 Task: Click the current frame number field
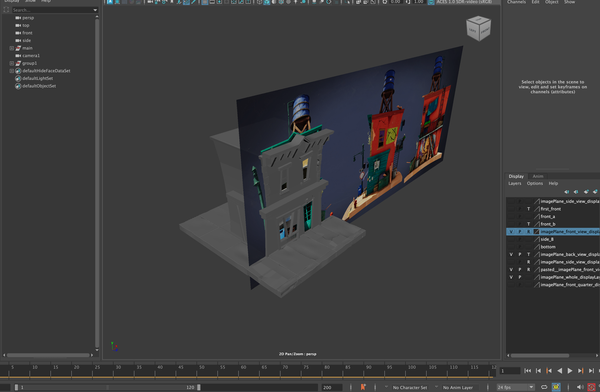tap(510, 371)
